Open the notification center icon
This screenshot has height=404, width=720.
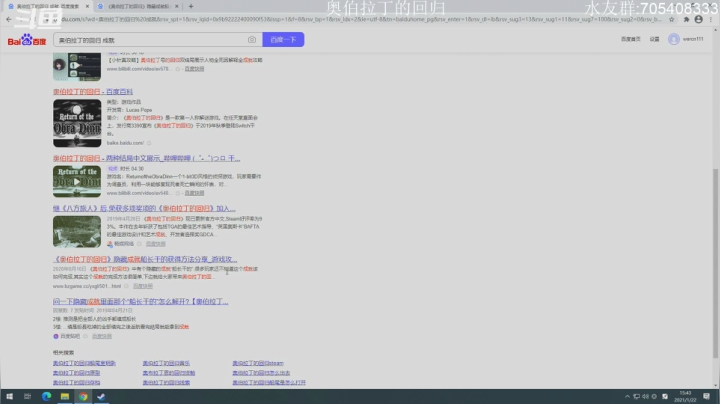707,396
